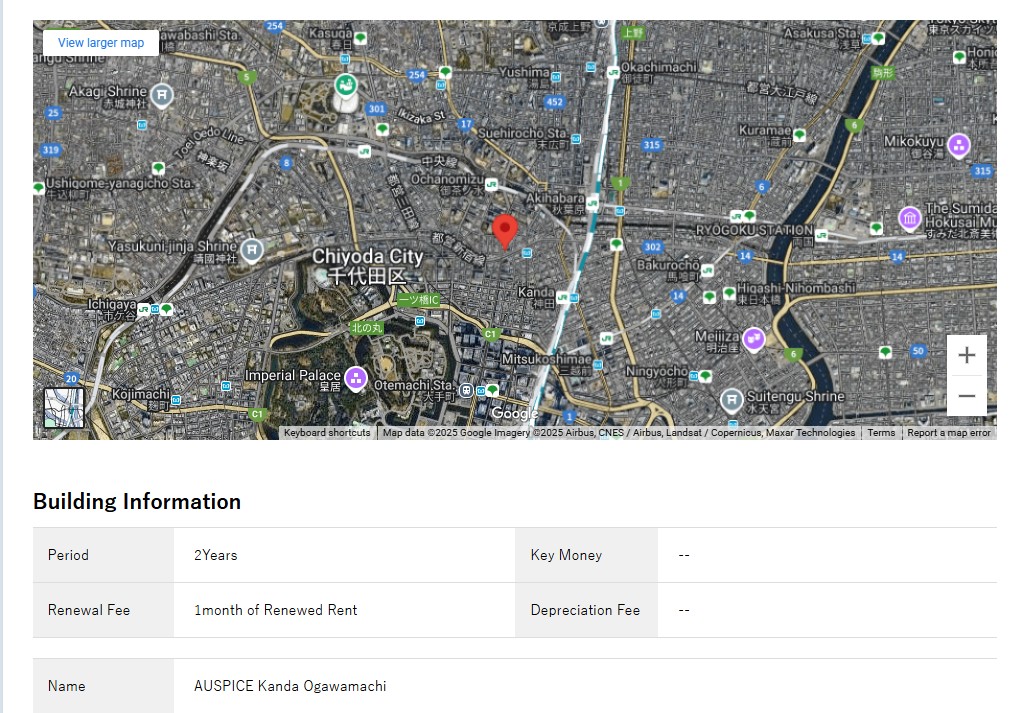Zoom out on the map
Viewport: 1024px width, 713px height.
[967, 396]
